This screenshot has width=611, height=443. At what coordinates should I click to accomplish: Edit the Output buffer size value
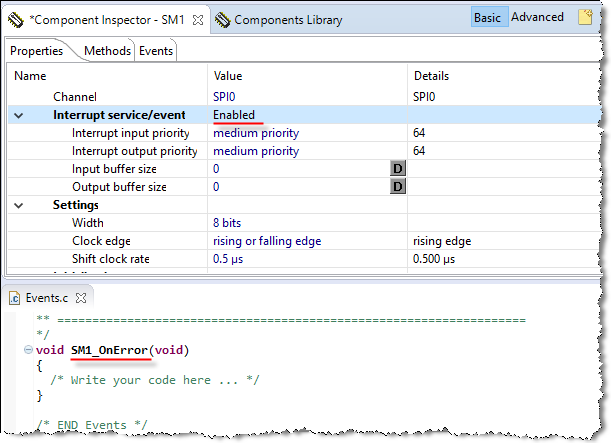[x=216, y=187]
